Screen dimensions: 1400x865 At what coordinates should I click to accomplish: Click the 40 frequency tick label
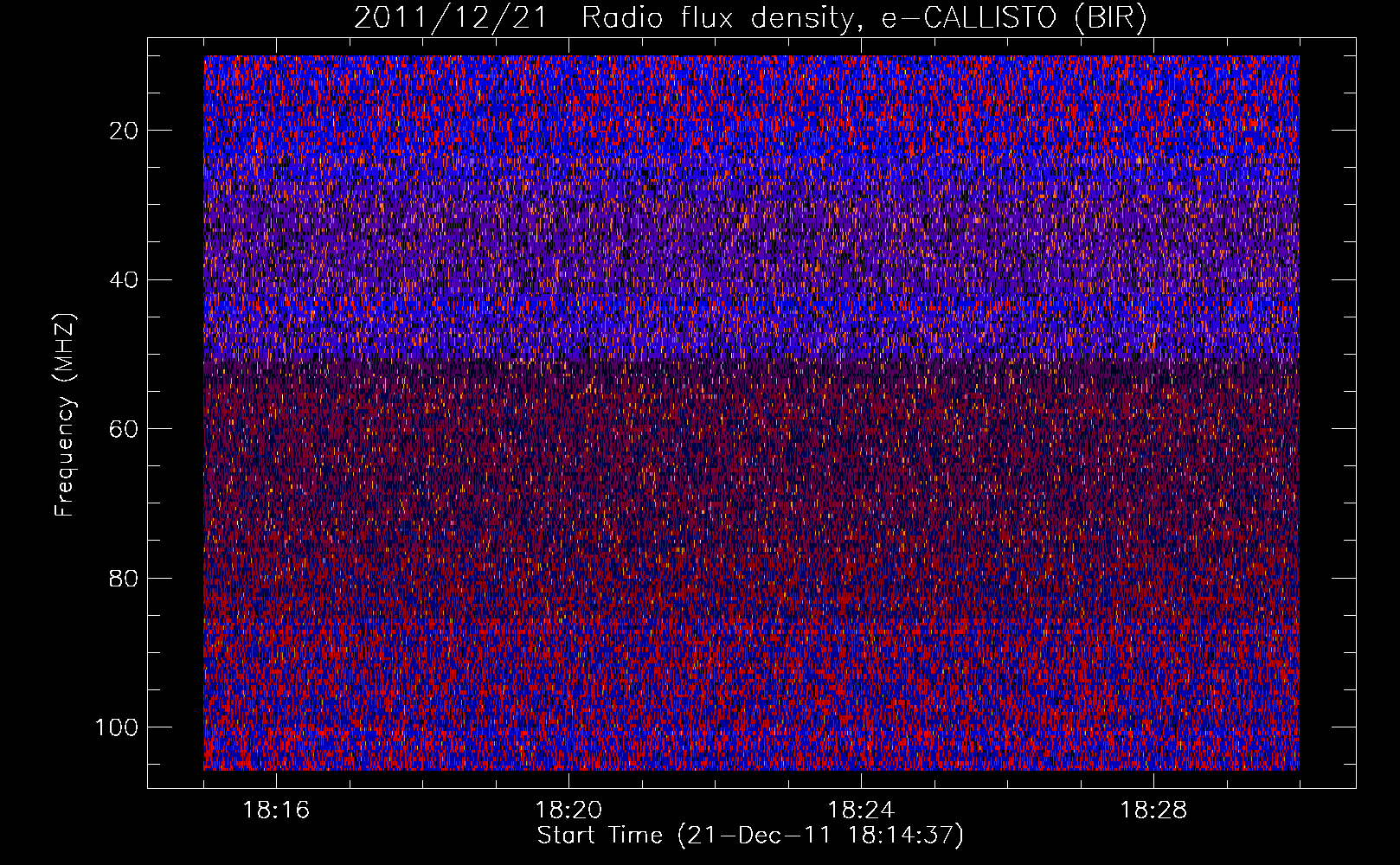click(x=125, y=280)
